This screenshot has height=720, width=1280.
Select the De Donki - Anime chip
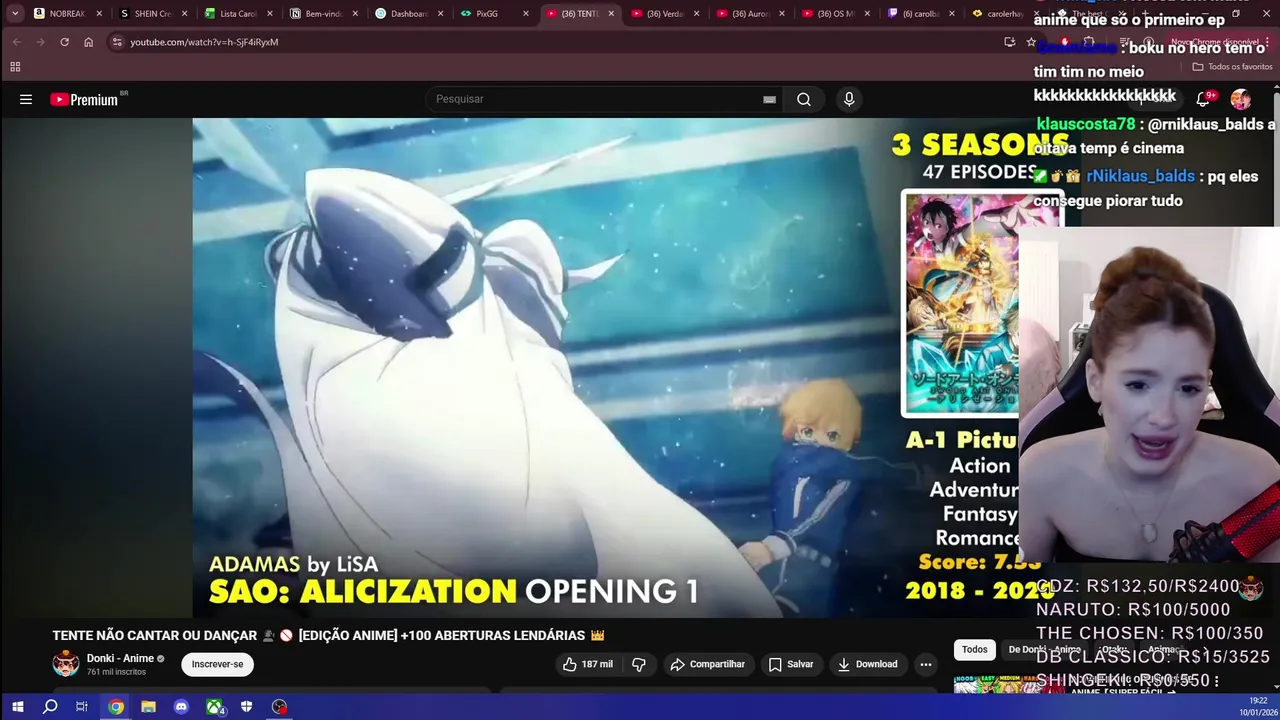pyautogui.click(x=1044, y=649)
